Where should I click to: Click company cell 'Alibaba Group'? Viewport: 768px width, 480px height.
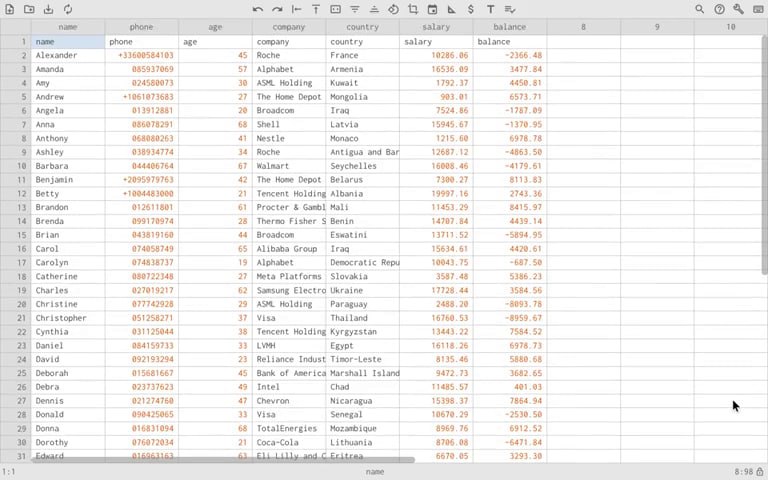[x=289, y=249]
